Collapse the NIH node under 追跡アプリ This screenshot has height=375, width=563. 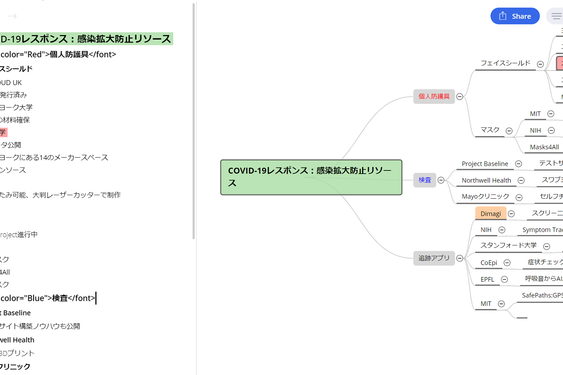pos(502,230)
